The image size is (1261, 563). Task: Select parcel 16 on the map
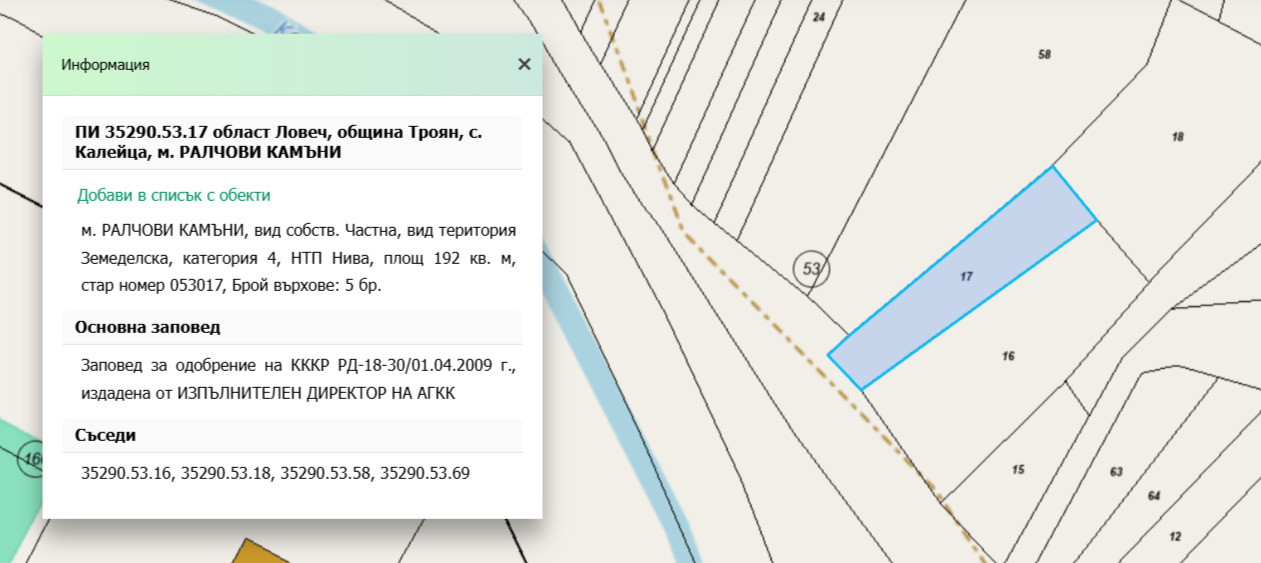pos(1007,356)
